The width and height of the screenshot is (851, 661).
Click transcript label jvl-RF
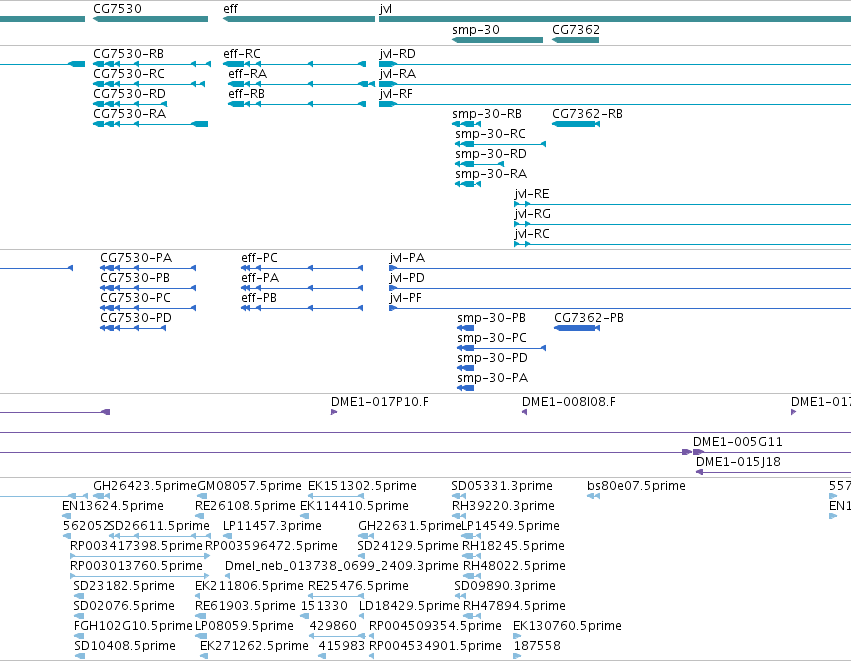pos(396,94)
